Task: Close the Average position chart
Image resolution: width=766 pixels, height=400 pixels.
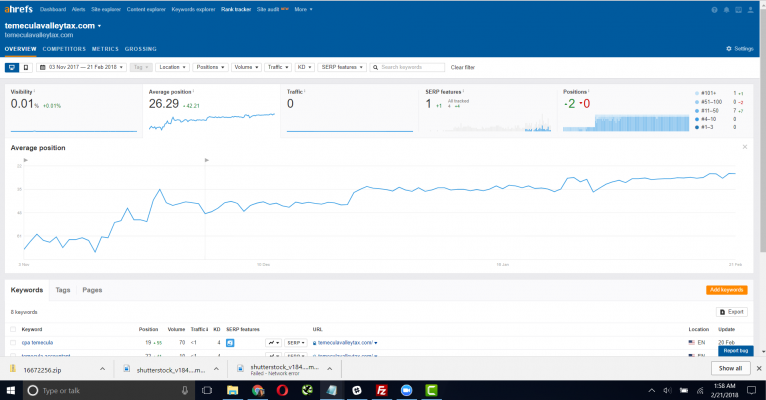Action: pos(744,147)
